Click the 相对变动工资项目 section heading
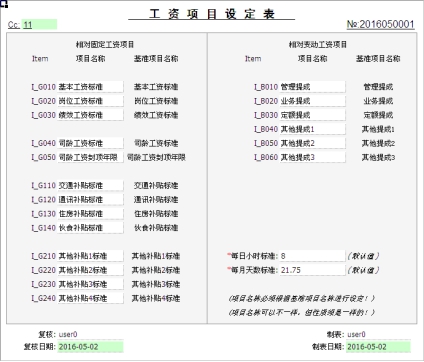 tap(318, 44)
